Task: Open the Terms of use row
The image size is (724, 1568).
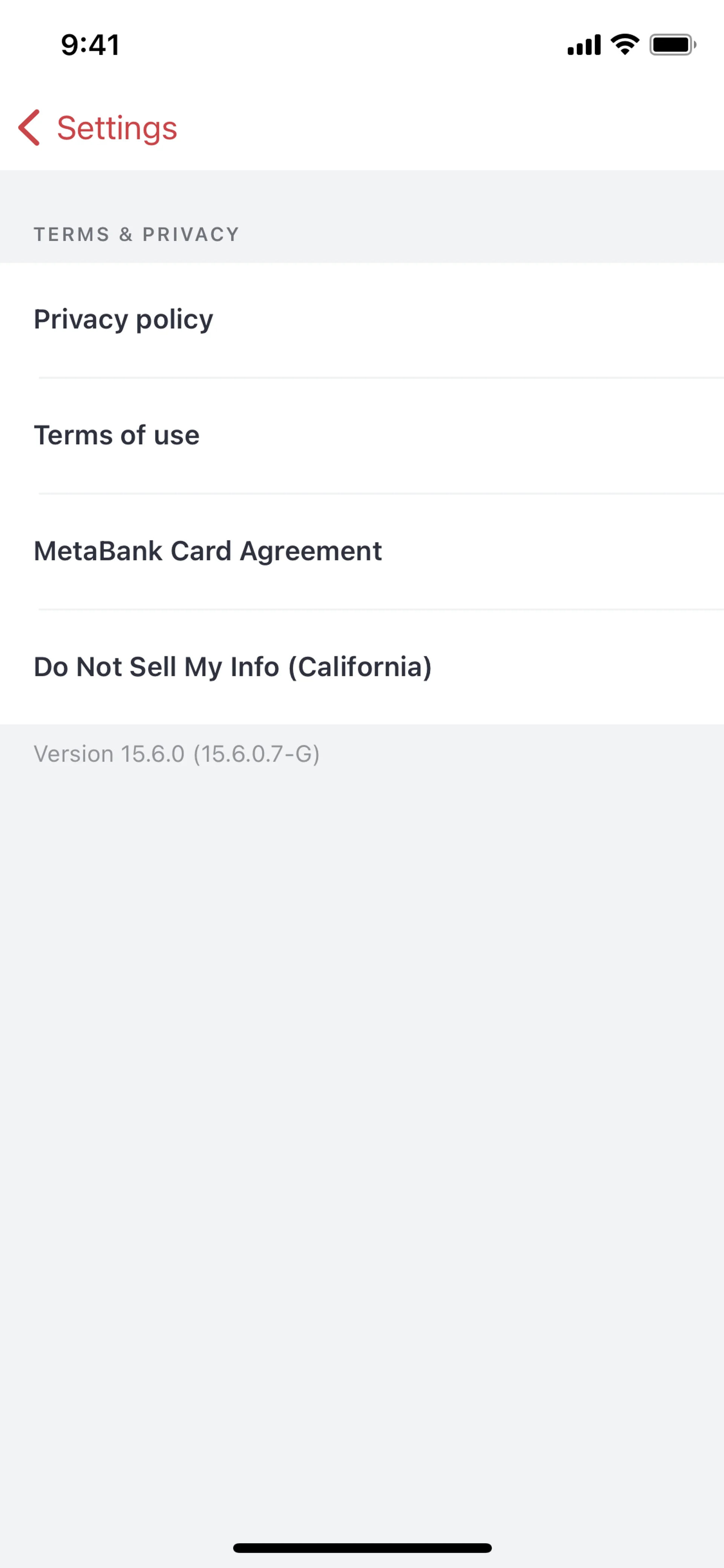Action: [362, 435]
